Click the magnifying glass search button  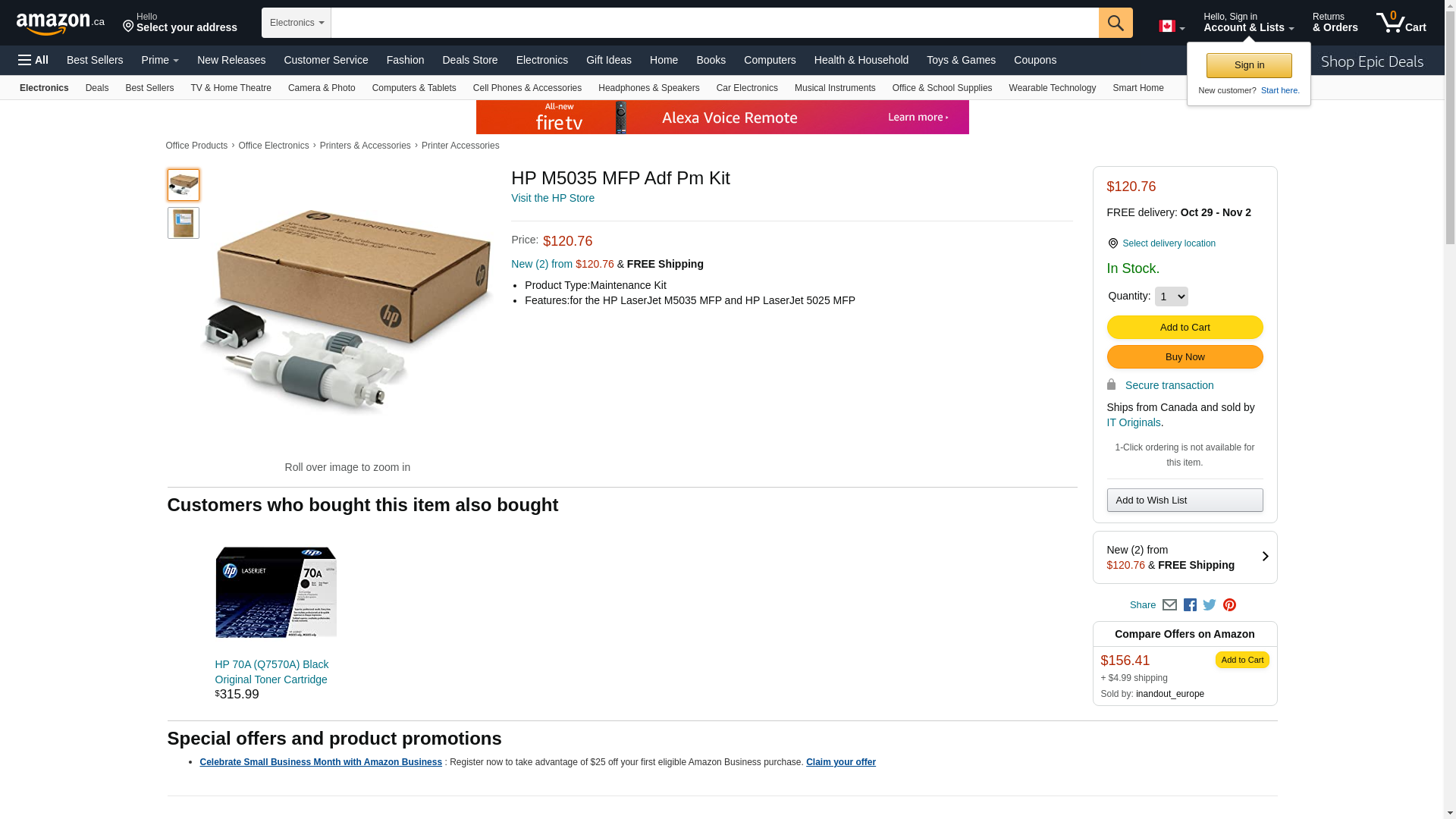click(1115, 23)
